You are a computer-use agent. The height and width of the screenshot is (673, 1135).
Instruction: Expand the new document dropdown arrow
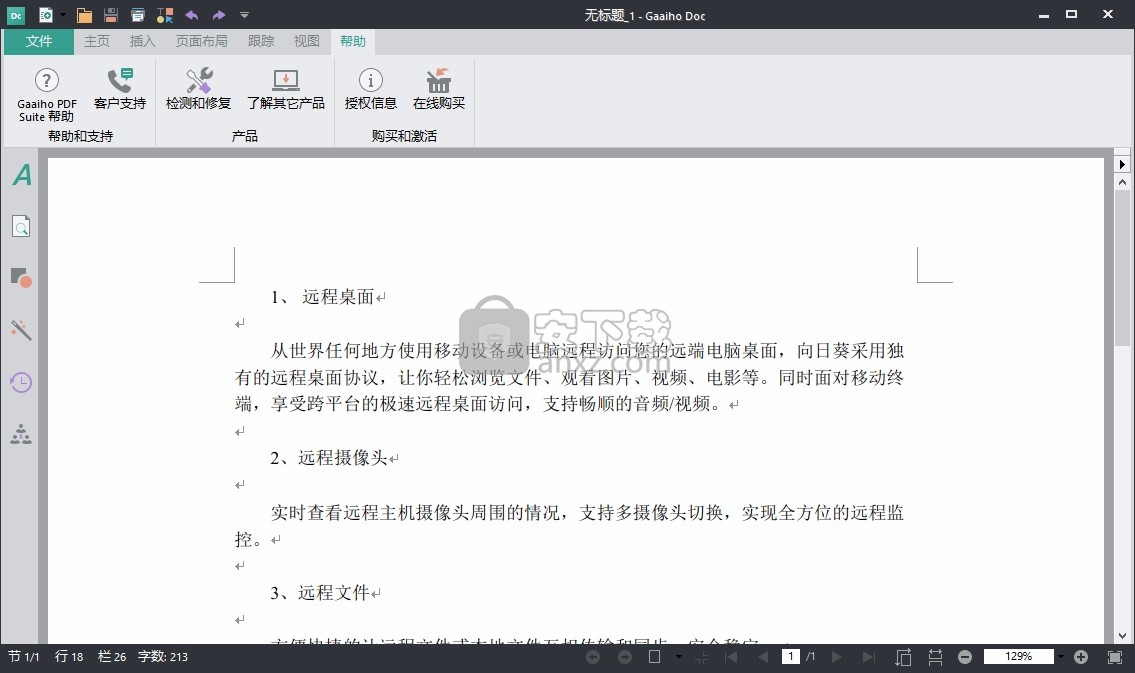pyautogui.click(x=63, y=14)
